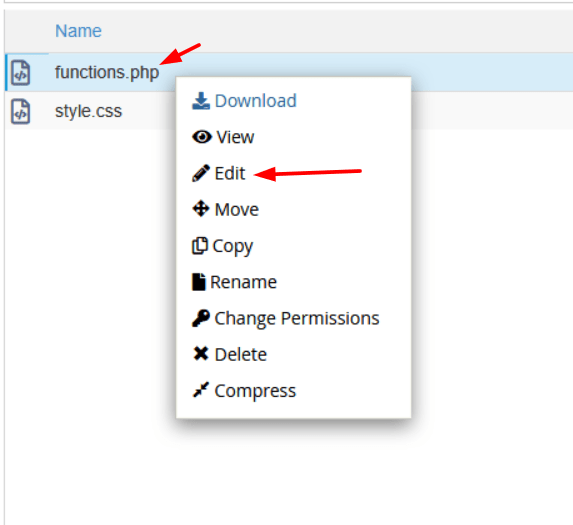Click the eye icon beside View
Viewport: 573px width, 525px height.
[x=202, y=137]
